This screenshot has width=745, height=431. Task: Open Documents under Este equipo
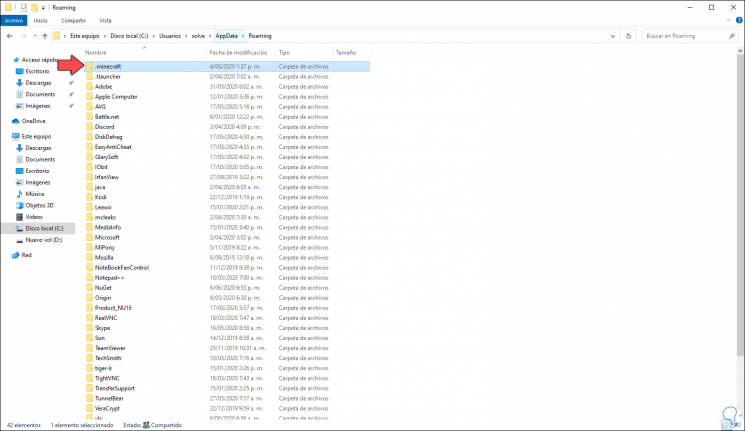click(40, 159)
